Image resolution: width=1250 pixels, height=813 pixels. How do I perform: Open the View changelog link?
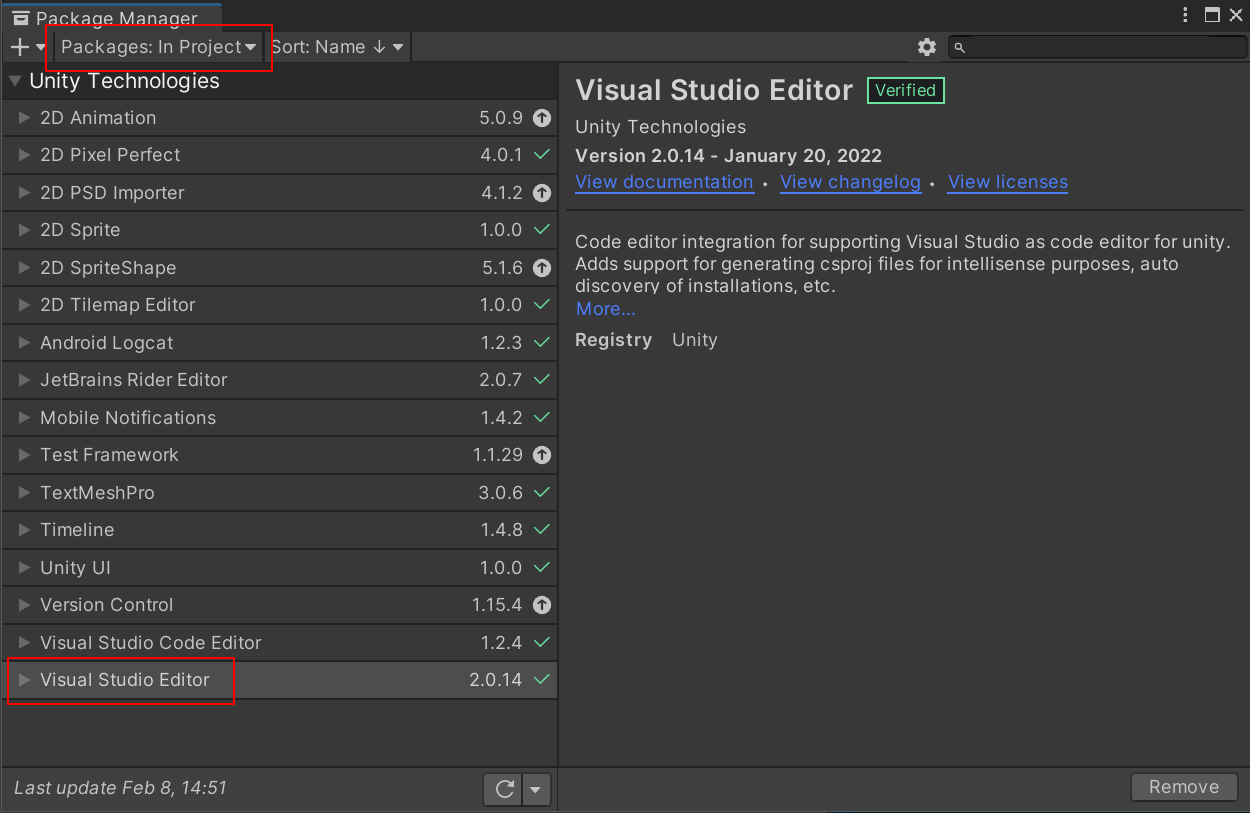(850, 182)
